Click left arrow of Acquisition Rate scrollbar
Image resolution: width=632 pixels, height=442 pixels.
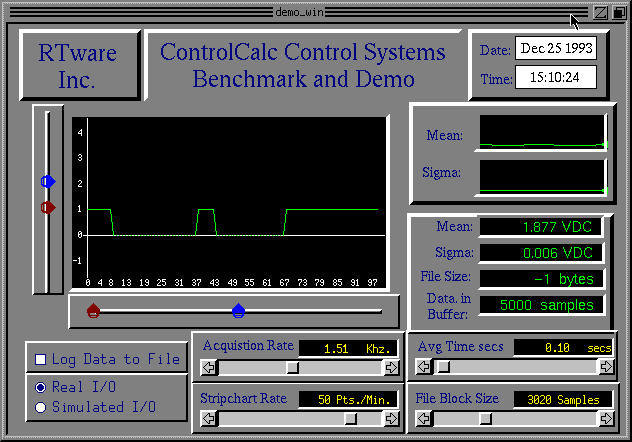(x=208, y=367)
